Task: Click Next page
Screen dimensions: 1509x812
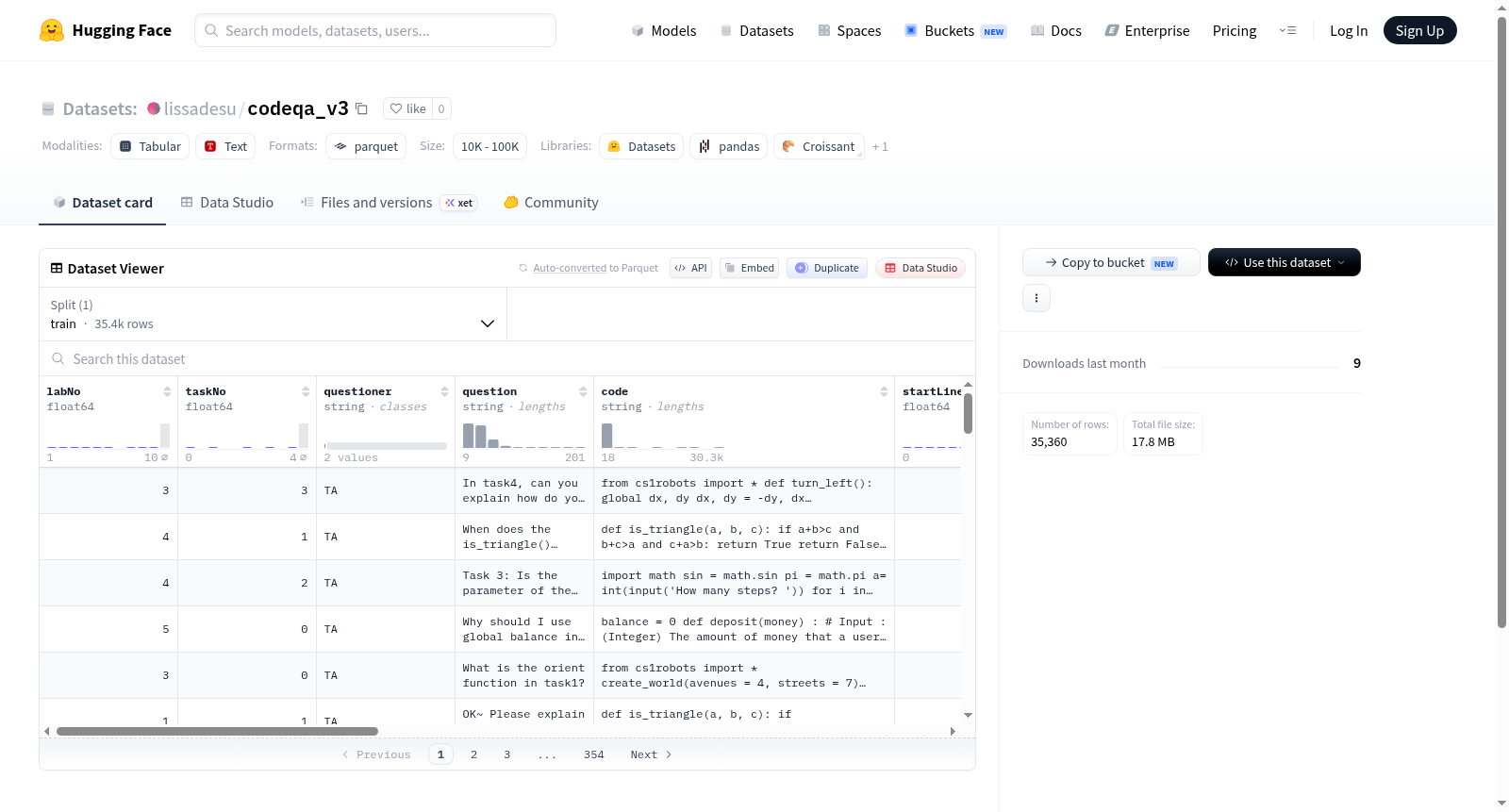Action: pos(651,754)
